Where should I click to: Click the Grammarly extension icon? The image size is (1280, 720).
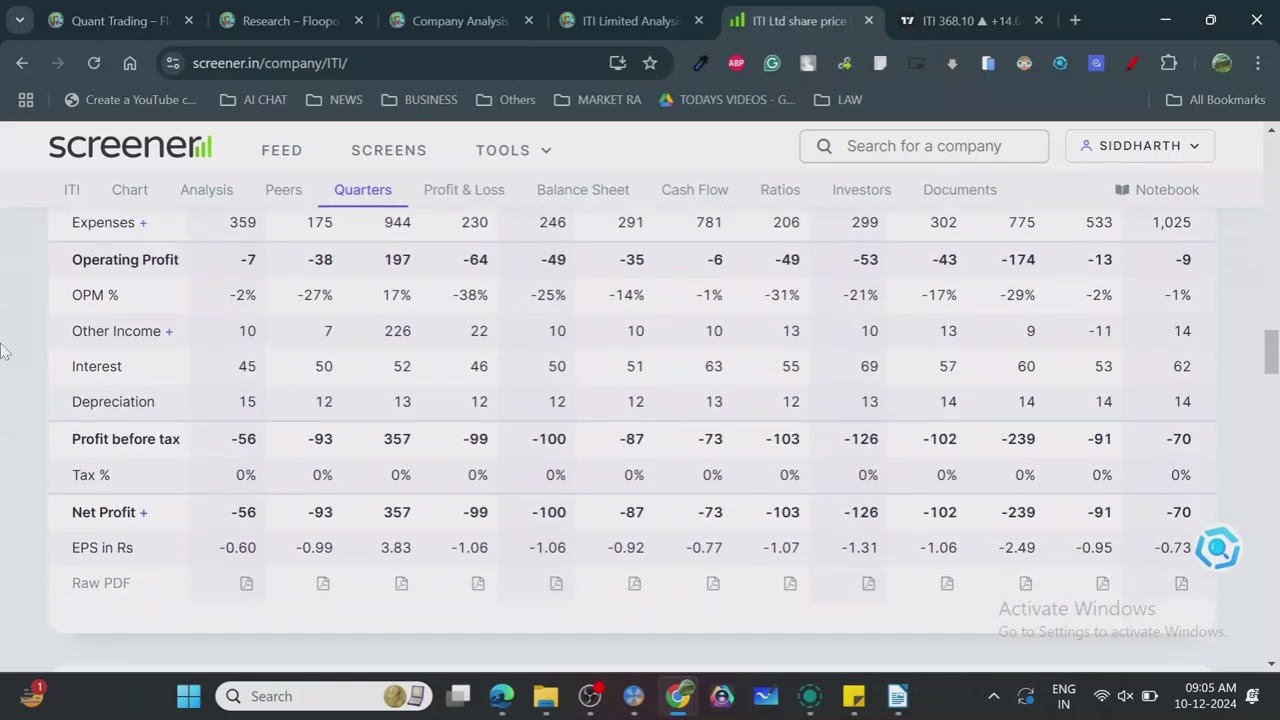pyautogui.click(x=772, y=63)
